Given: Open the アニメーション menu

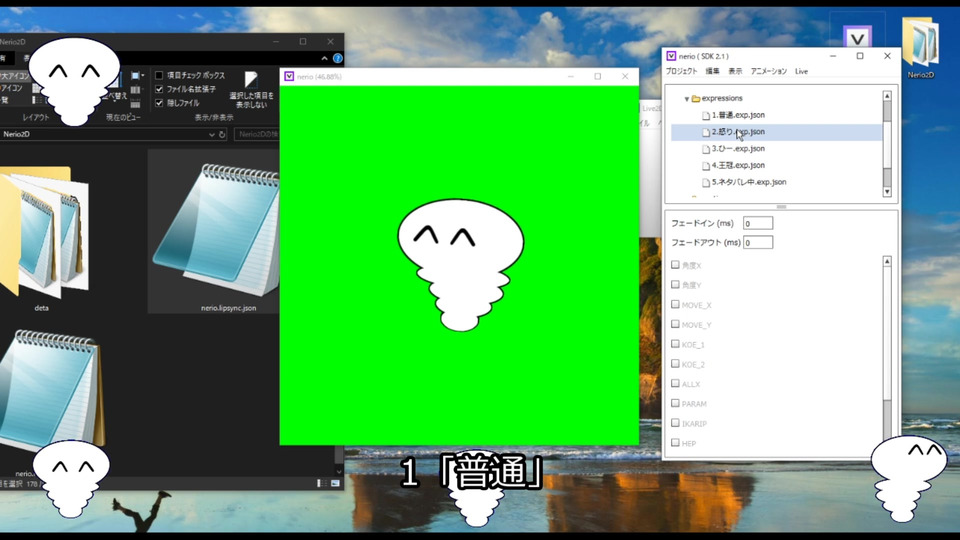Looking at the screenshot, I should pos(768,71).
